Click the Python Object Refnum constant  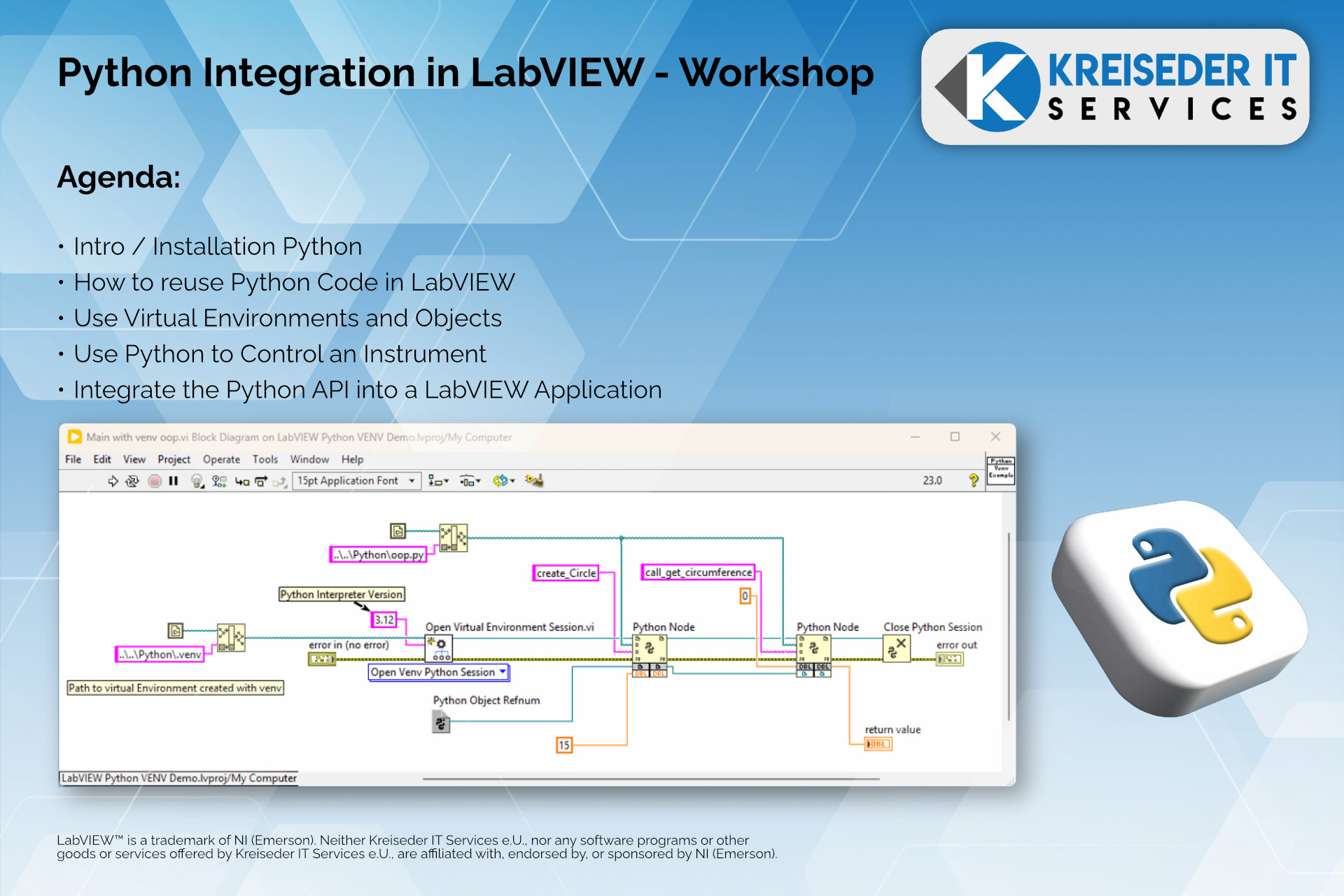(441, 722)
